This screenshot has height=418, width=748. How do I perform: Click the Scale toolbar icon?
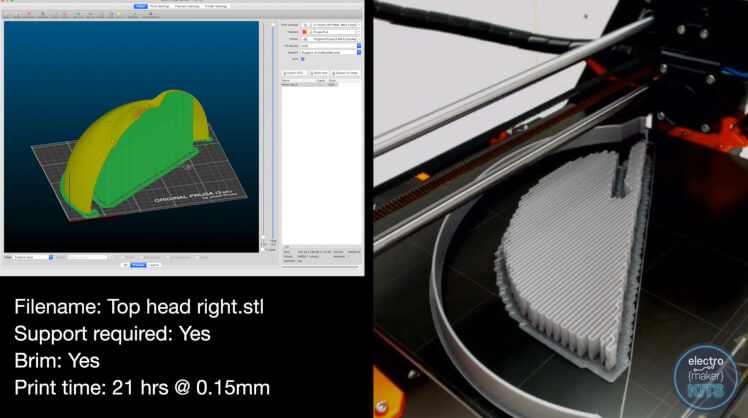pos(101,14)
